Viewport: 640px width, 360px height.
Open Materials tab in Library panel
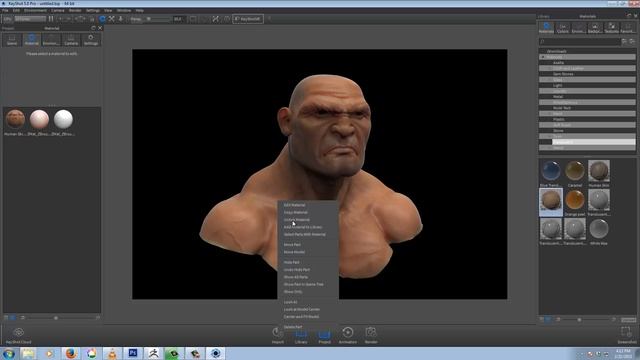546,28
